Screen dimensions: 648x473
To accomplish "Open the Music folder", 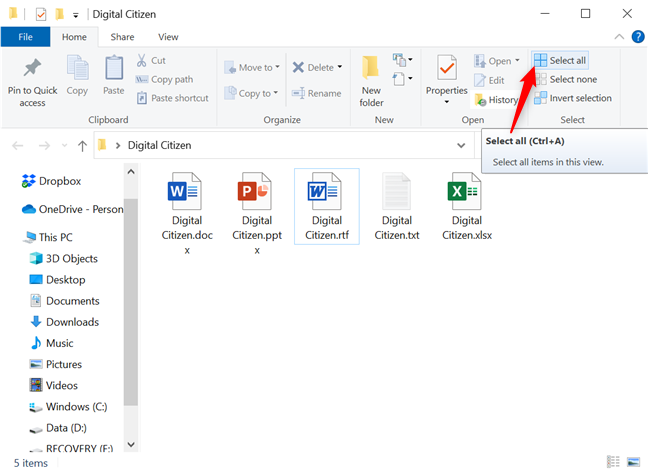I will tap(51, 343).
